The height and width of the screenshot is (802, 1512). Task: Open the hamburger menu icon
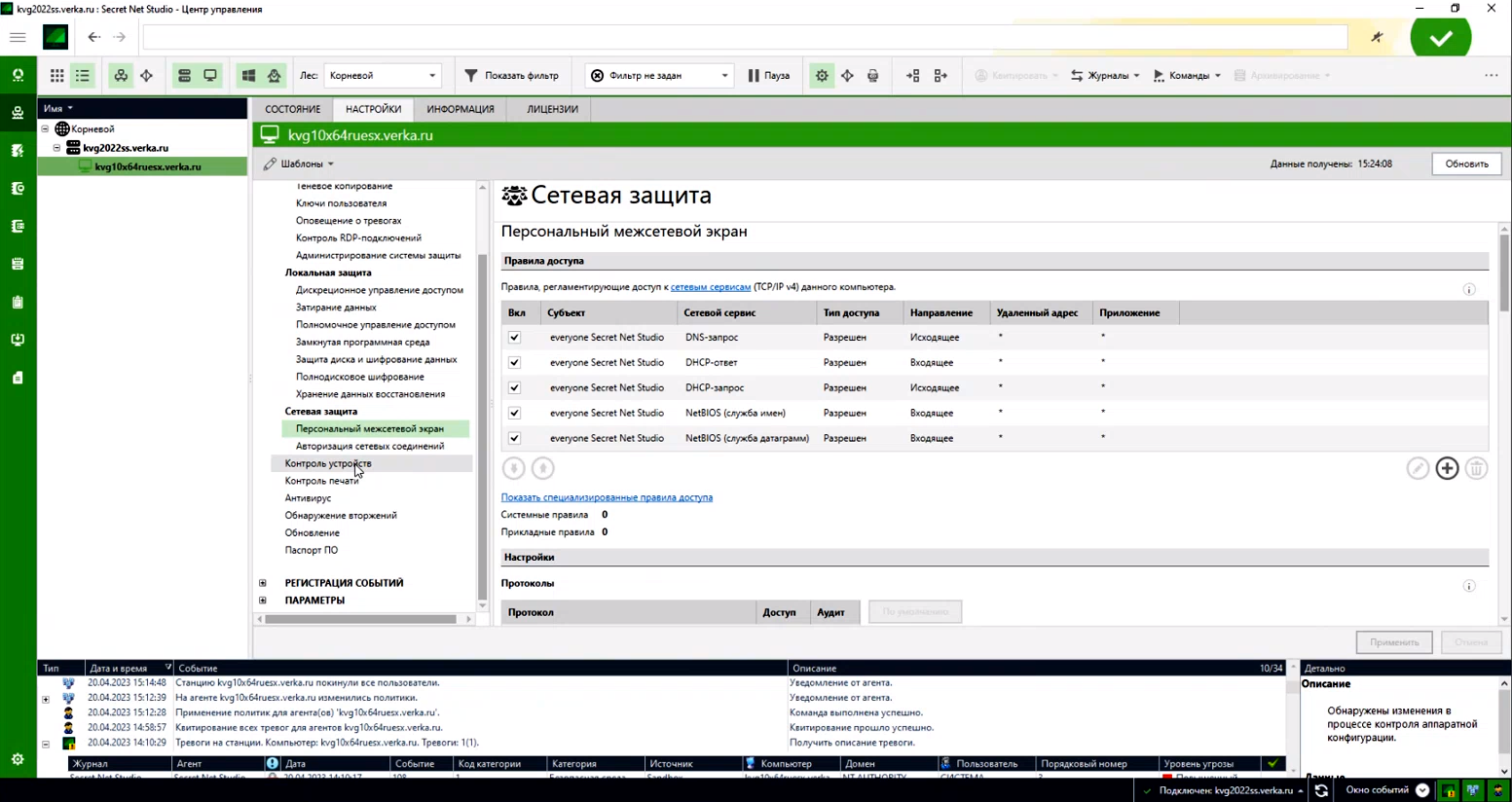click(x=18, y=38)
